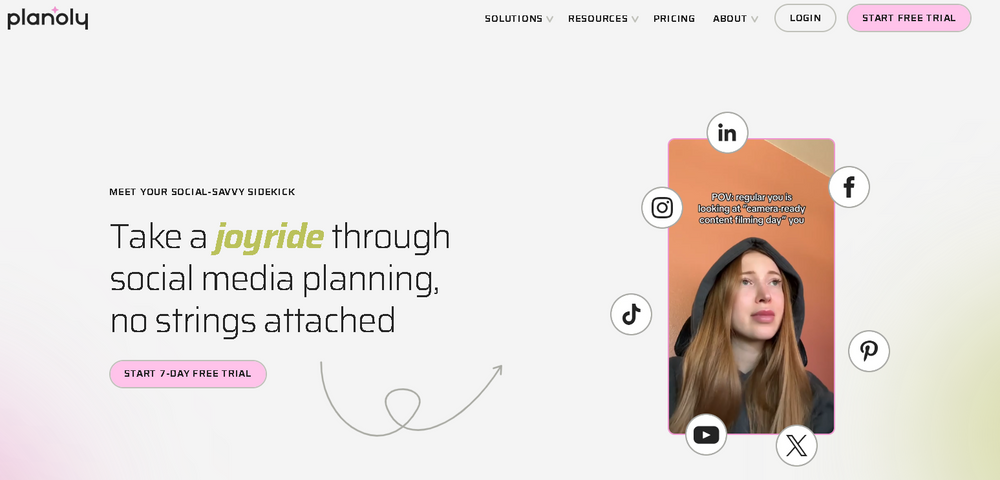Click the hooded woman video thumbnail
Viewport: 1000px width, 480px height.
751,287
